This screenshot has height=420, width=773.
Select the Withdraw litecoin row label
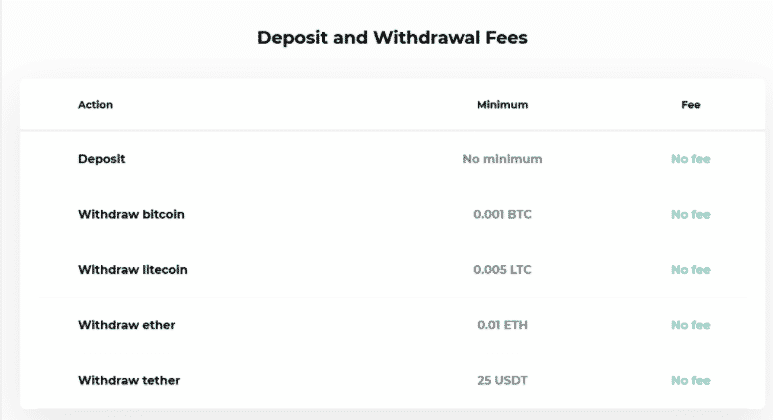tap(133, 269)
